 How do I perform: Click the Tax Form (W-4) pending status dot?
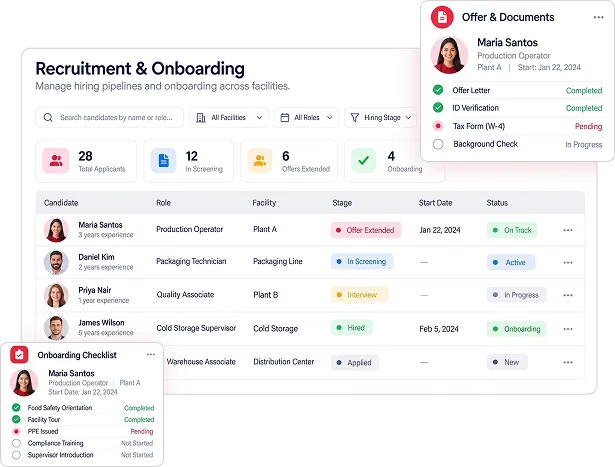[x=438, y=126]
